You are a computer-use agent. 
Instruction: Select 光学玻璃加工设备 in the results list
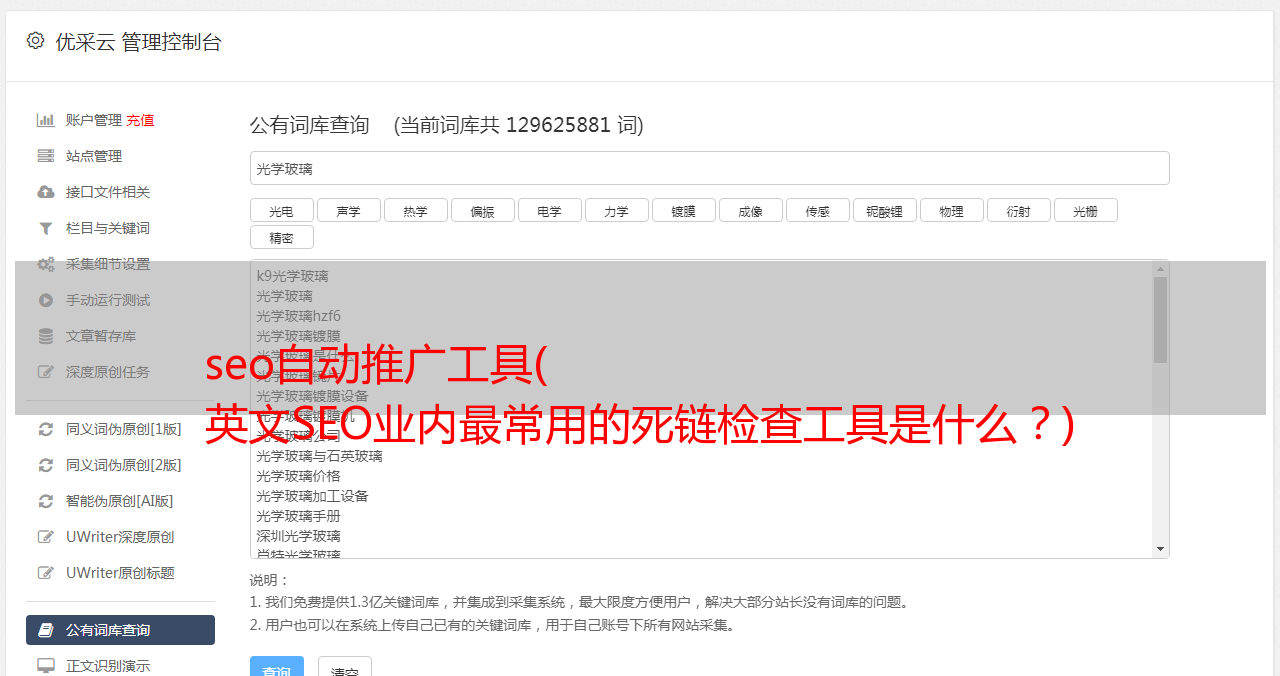click(312, 496)
